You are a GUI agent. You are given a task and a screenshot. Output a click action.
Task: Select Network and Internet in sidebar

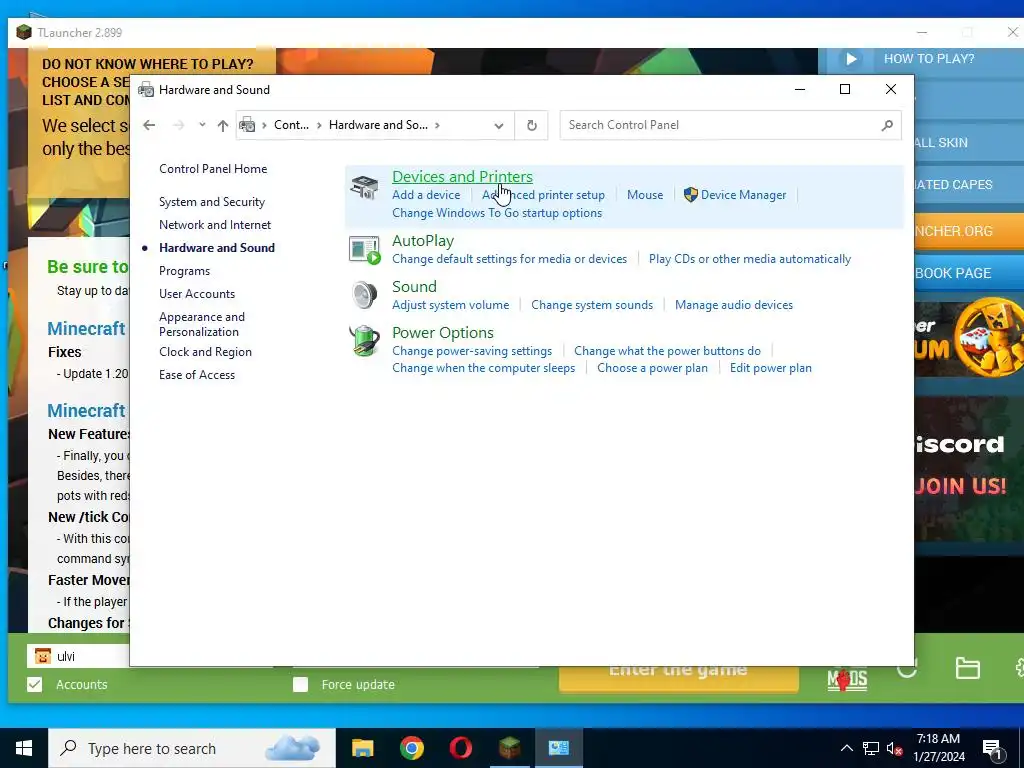pos(215,225)
